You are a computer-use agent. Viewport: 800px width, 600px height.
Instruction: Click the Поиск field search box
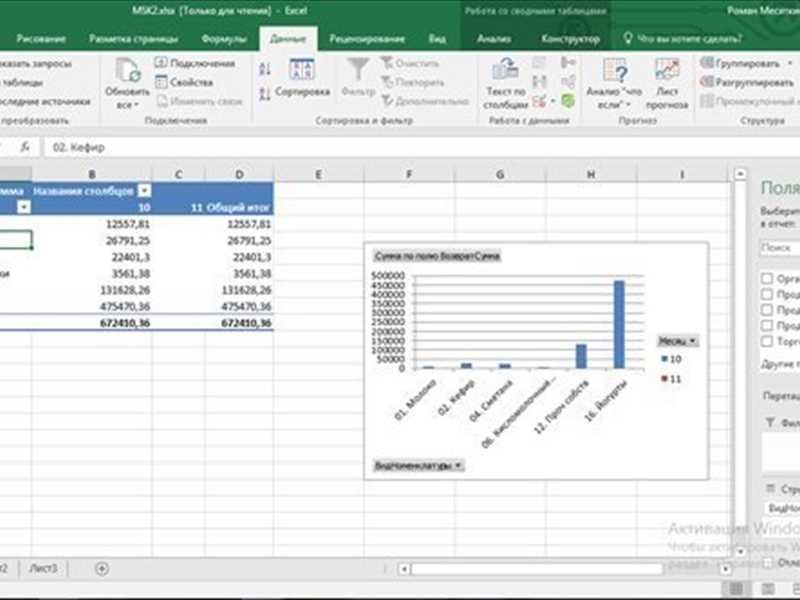780,247
